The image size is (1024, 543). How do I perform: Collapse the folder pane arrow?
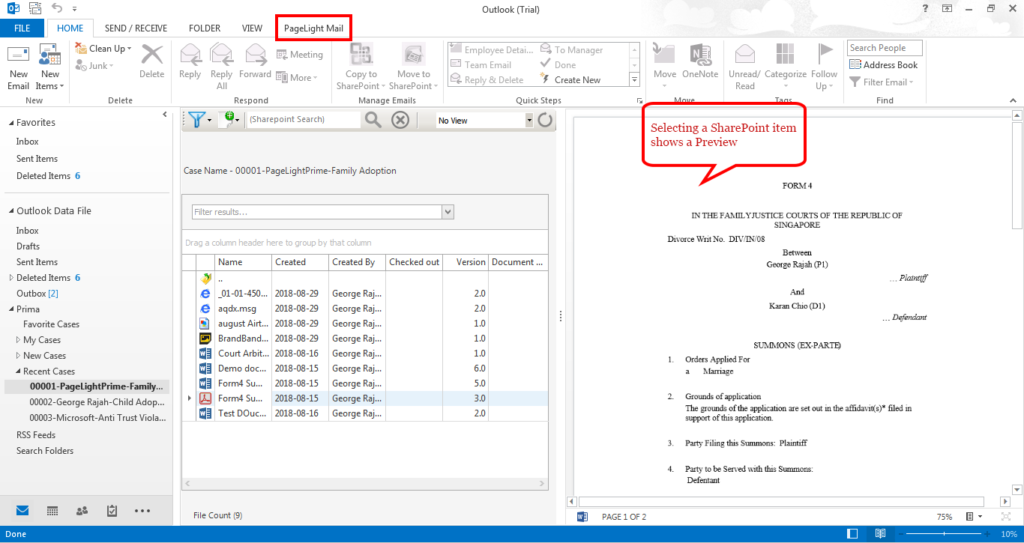tap(165, 115)
